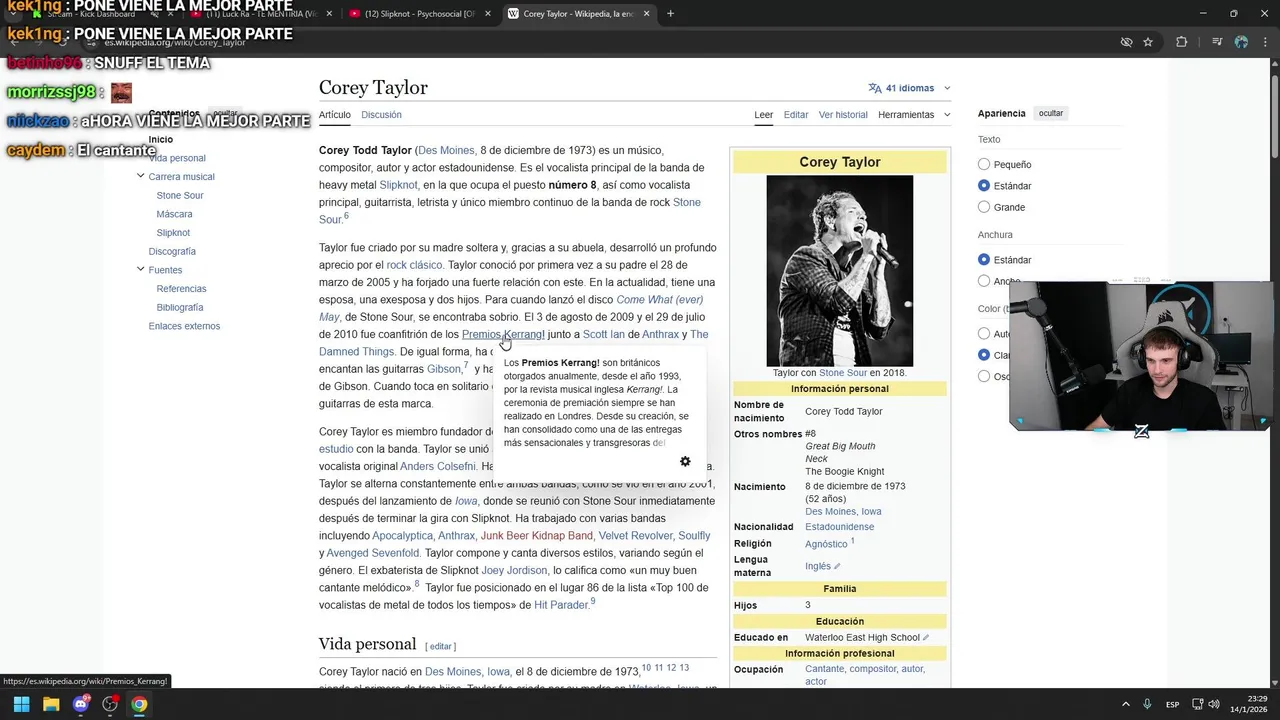Image resolution: width=1280 pixels, height=720 pixels.
Task: Open the Scott Ian link
Action: (604, 334)
